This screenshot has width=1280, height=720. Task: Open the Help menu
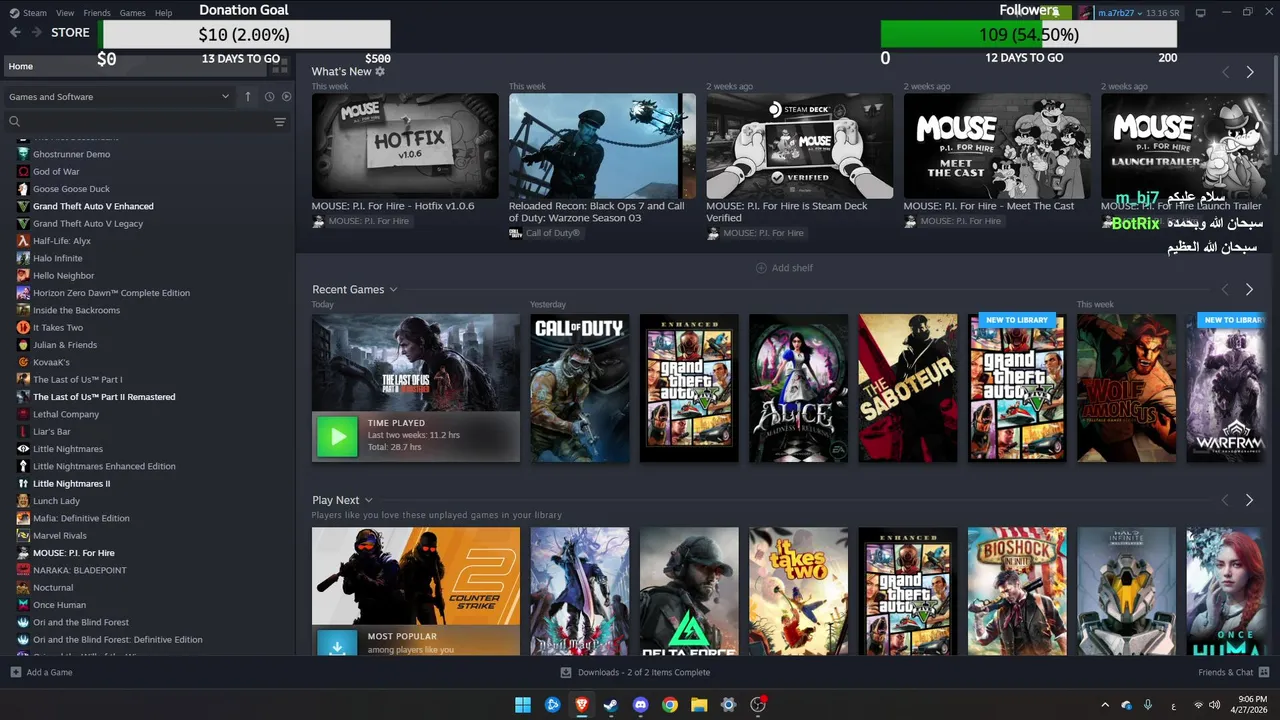(163, 13)
